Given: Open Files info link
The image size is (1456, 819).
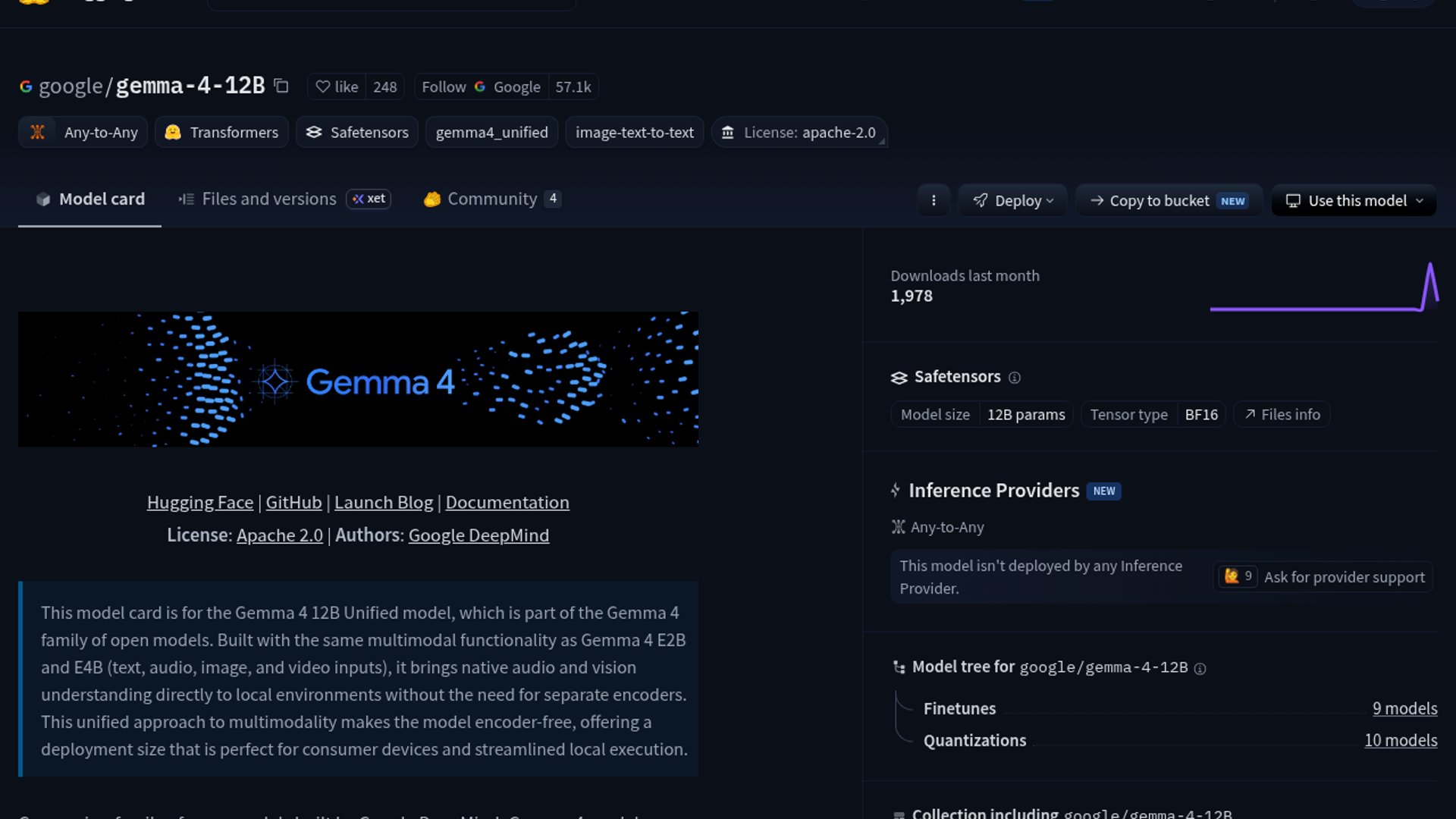Looking at the screenshot, I should click(x=1282, y=415).
